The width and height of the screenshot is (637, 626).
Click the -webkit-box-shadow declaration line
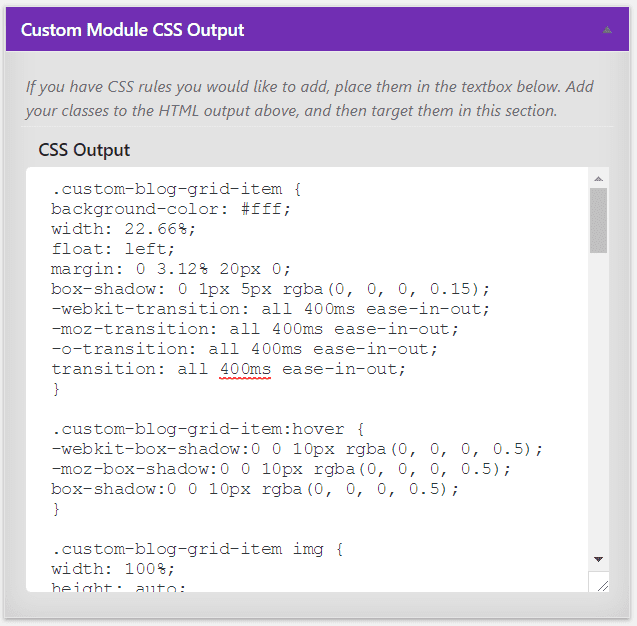295,448
